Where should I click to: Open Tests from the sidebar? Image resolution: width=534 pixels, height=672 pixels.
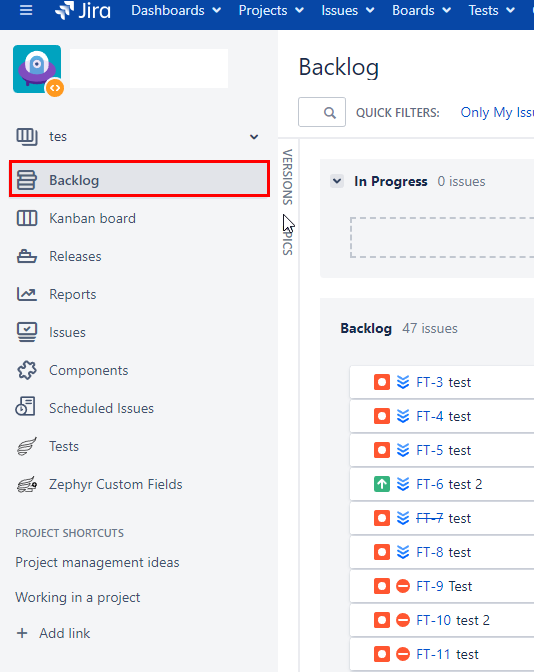pos(64,446)
